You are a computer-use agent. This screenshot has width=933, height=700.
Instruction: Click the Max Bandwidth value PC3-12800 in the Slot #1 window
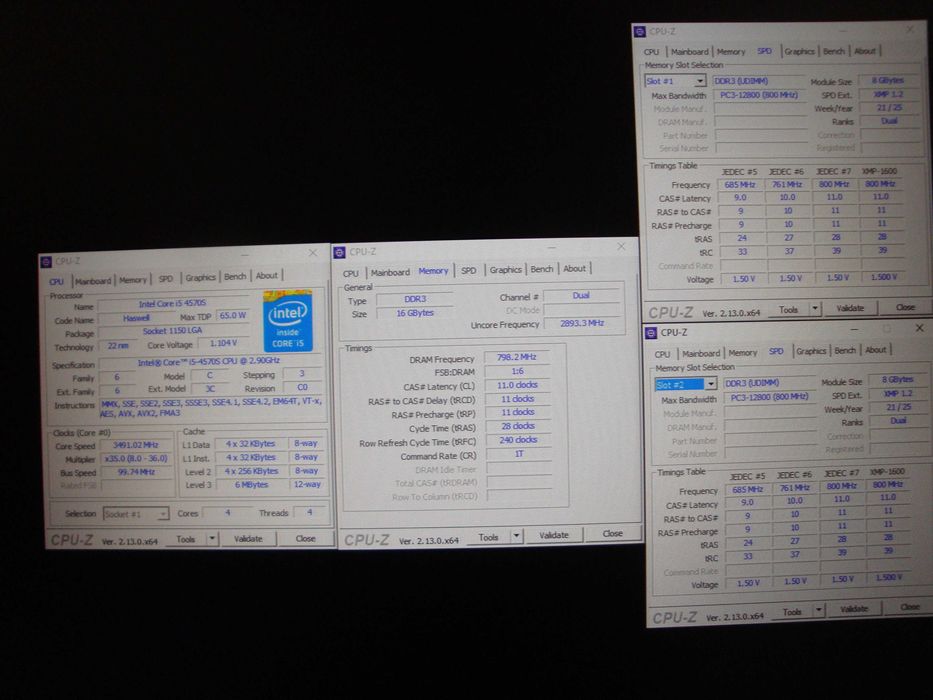pos(759,95)
